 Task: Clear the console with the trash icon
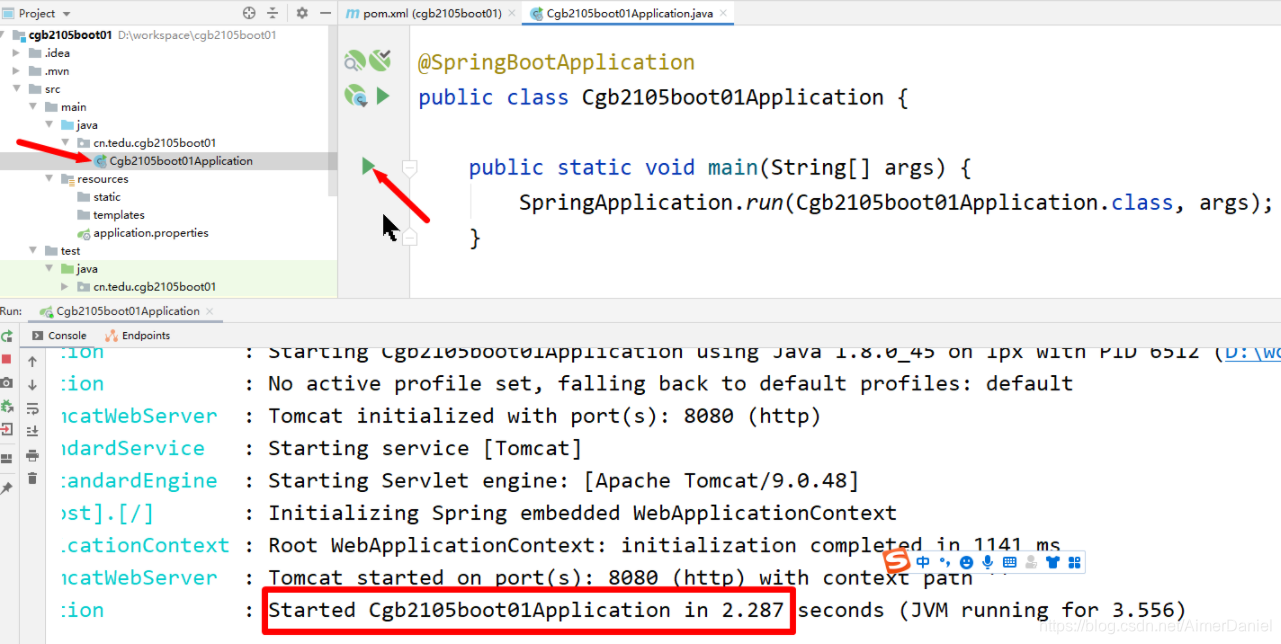(32, 479)
